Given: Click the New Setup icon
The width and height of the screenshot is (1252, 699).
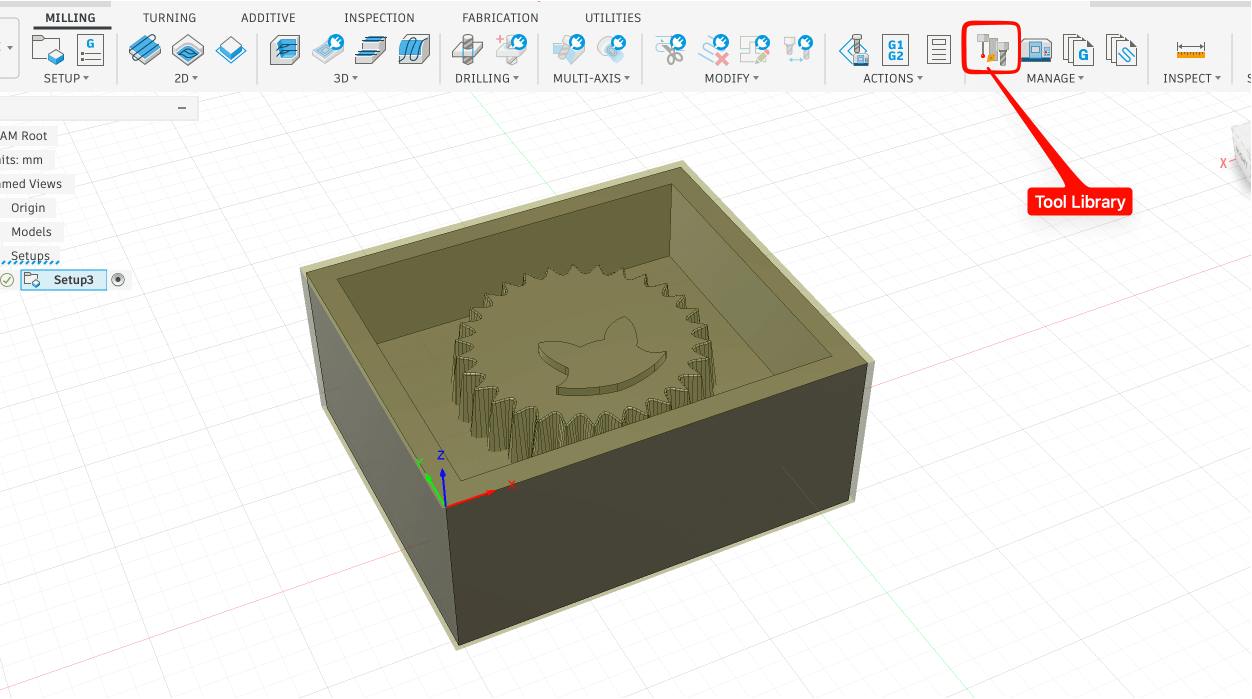Looking at the screenshot, I should click(48, 49).
